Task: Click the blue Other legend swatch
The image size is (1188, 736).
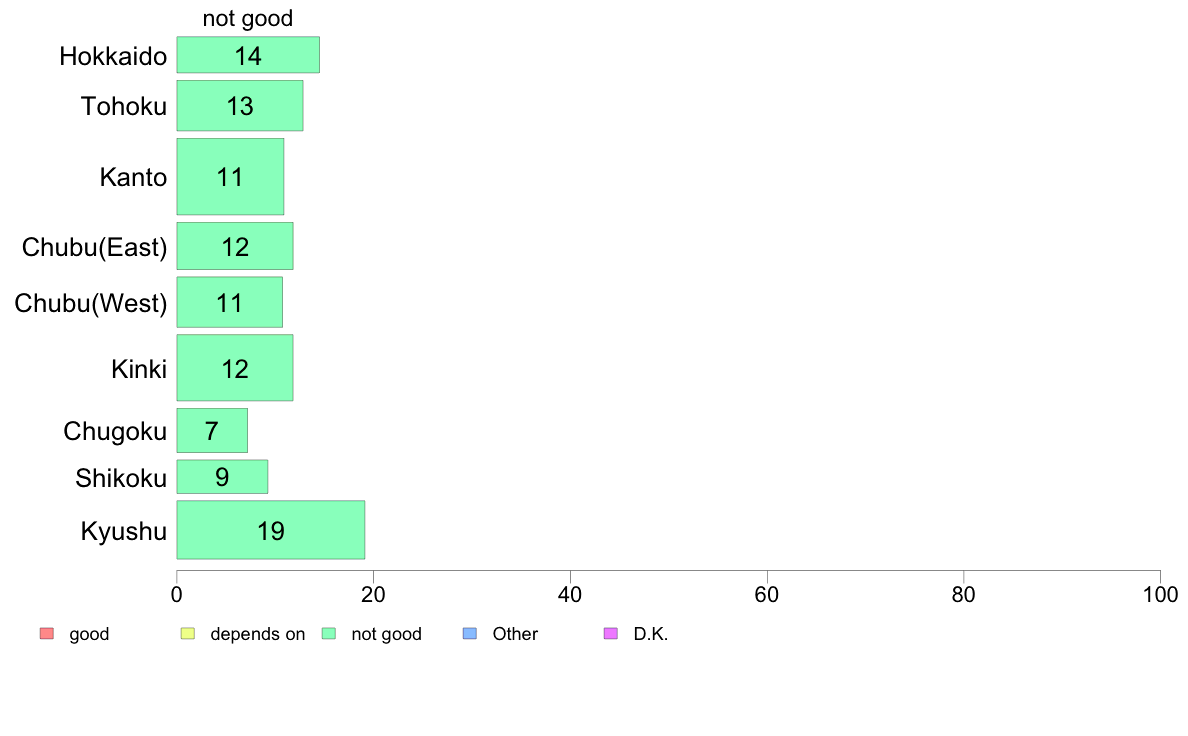Action: [x=470, y=634]
